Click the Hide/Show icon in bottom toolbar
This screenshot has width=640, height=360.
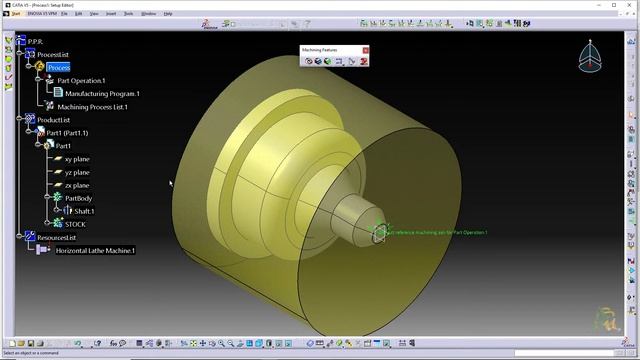pos(279,344)
